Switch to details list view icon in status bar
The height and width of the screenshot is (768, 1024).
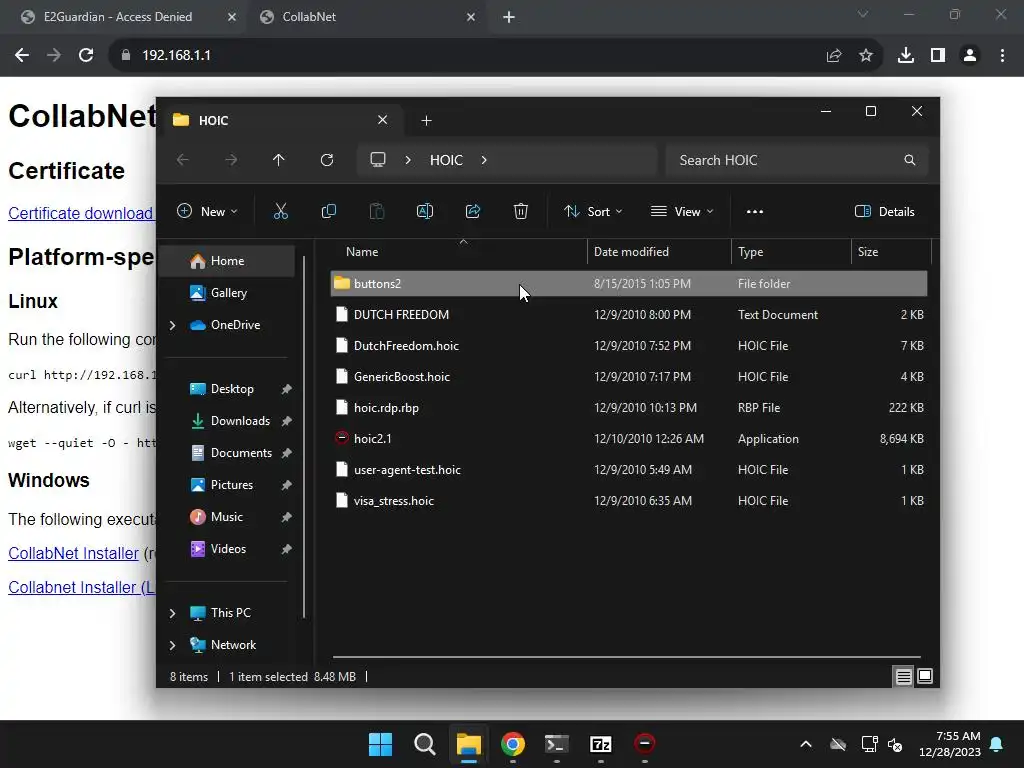point(903,677)
